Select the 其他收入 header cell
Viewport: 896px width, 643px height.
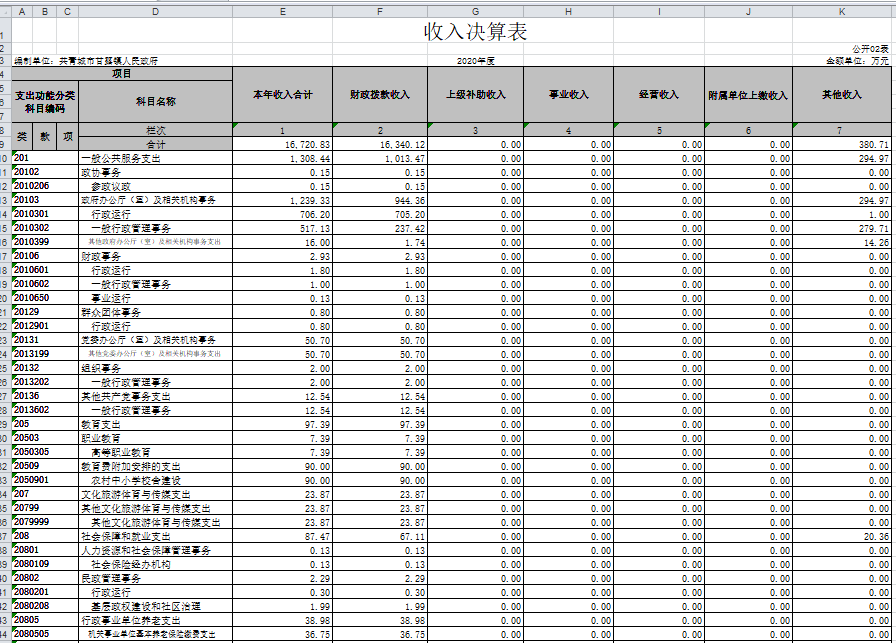(x=841, y=95)
